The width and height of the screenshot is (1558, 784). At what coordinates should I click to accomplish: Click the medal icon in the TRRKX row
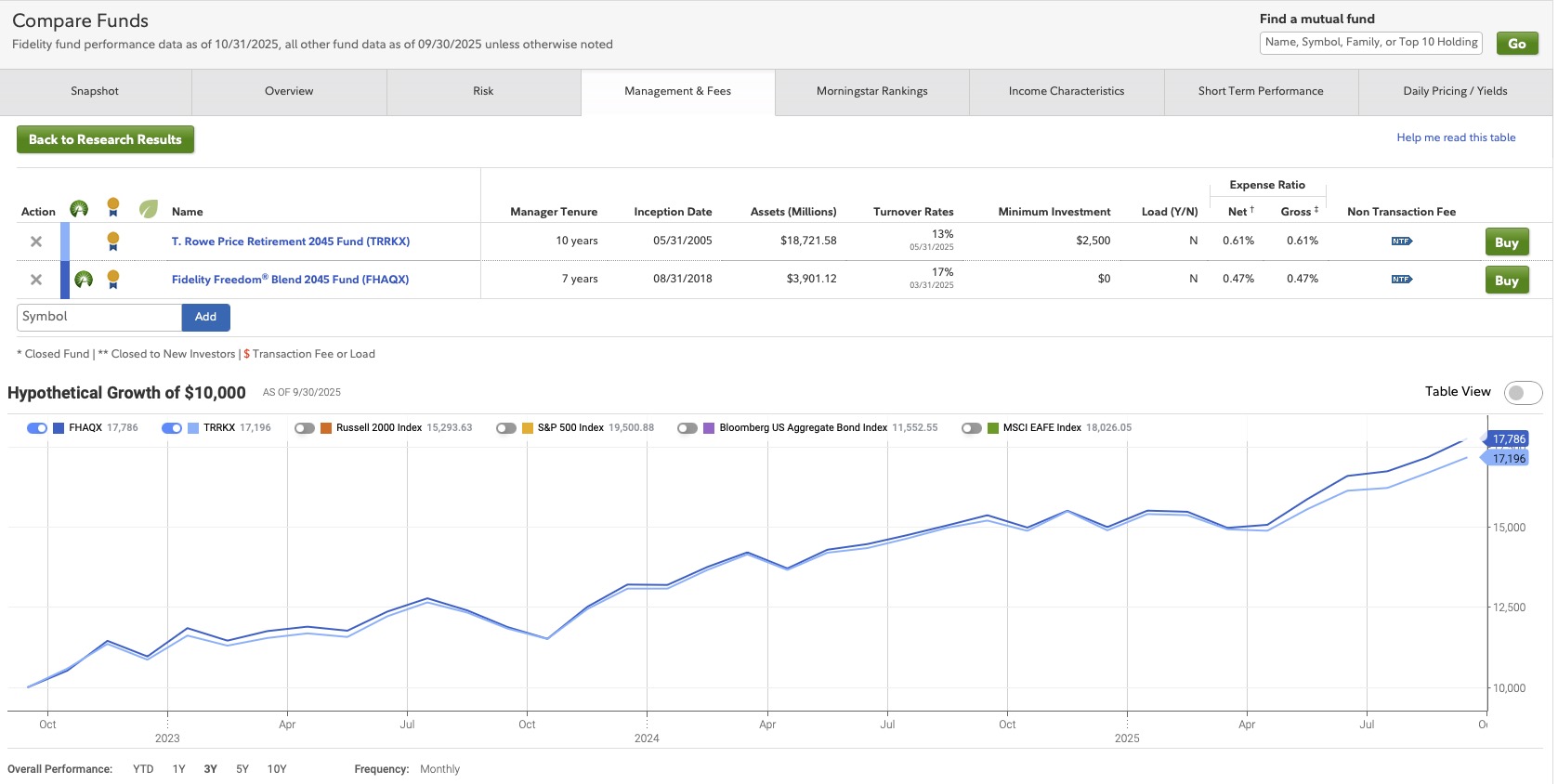click(x=113, y=242)
